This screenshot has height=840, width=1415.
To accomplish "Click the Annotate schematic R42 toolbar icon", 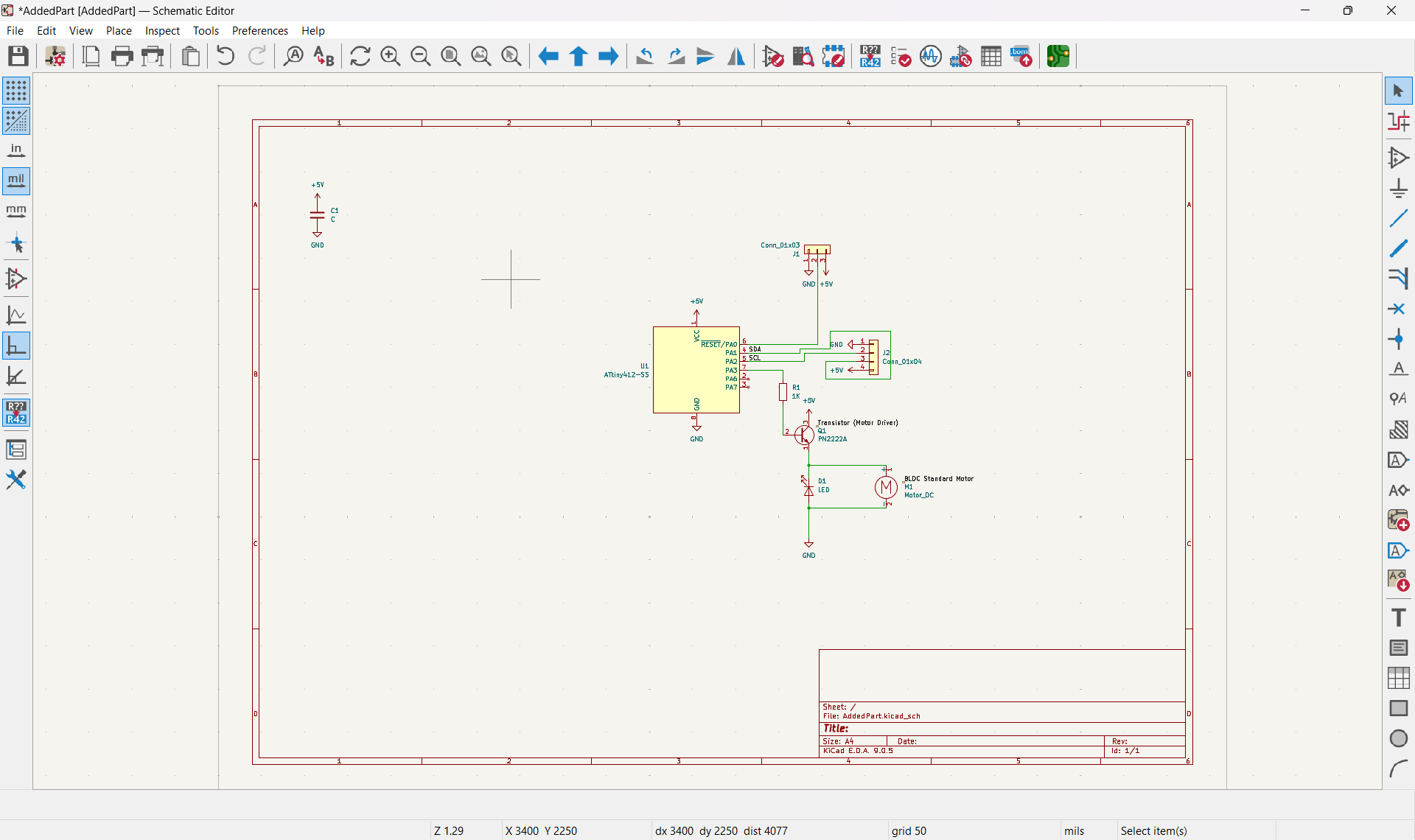I will click(870, 56).
